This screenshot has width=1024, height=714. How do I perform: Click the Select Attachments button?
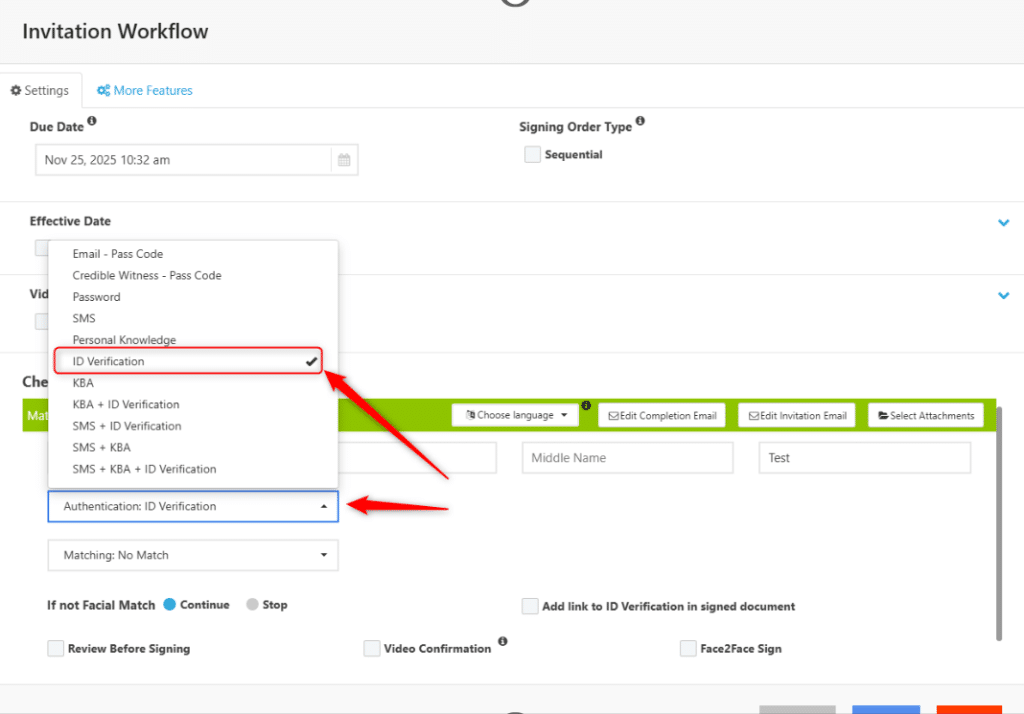[x=925, y=414]
